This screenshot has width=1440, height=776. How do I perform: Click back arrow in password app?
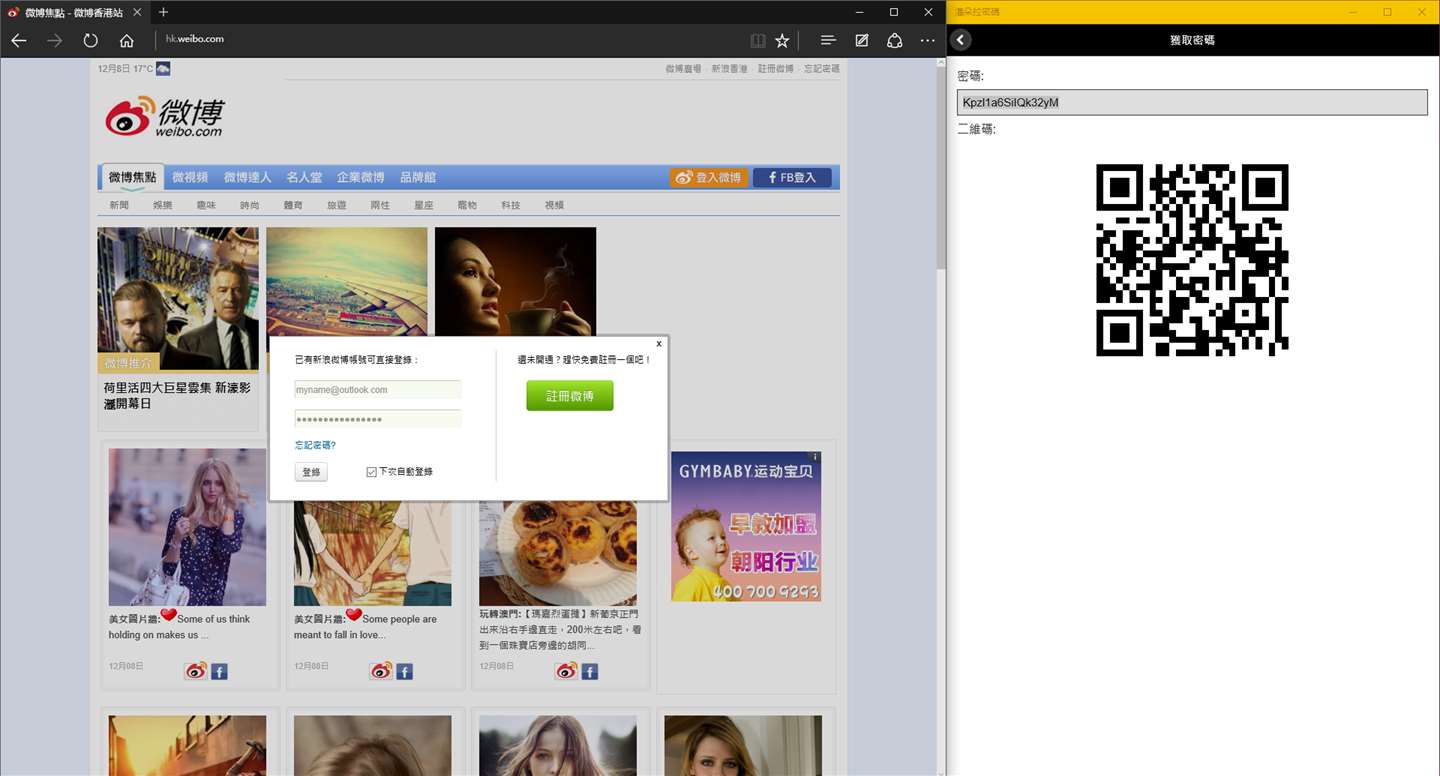pyautogui.click(x=961, y=40)
